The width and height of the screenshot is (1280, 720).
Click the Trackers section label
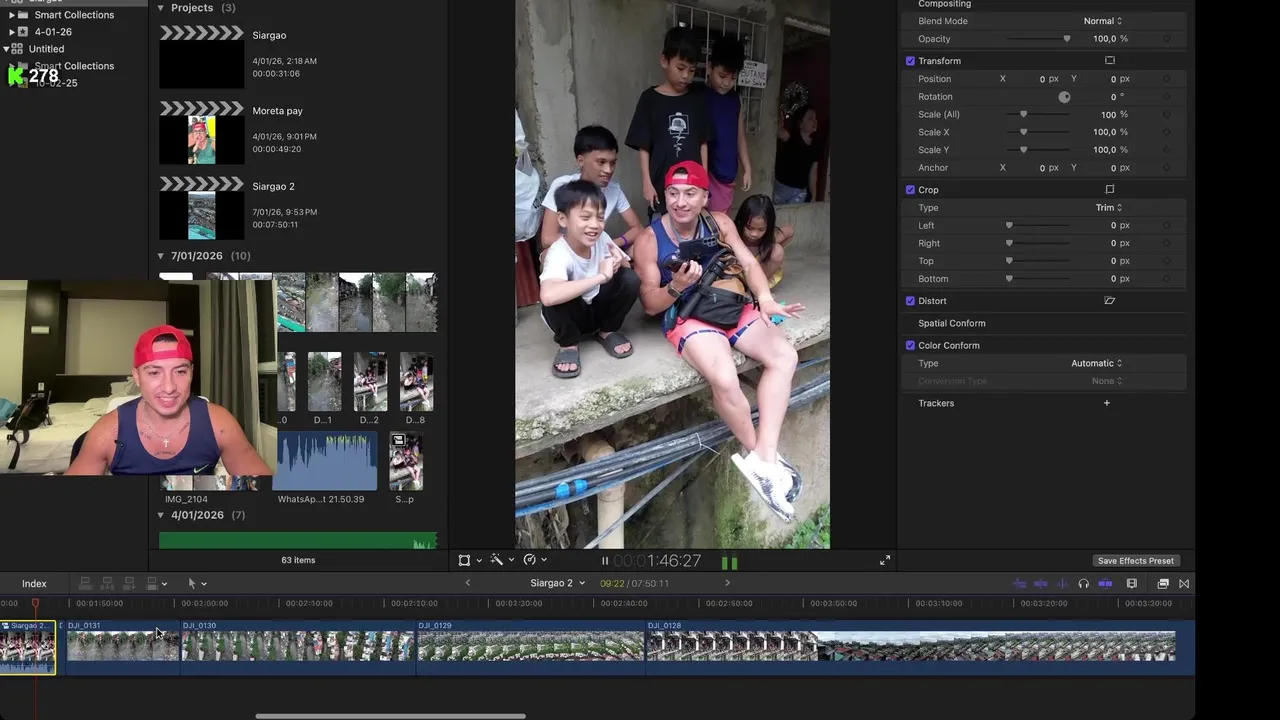point(936,403)
